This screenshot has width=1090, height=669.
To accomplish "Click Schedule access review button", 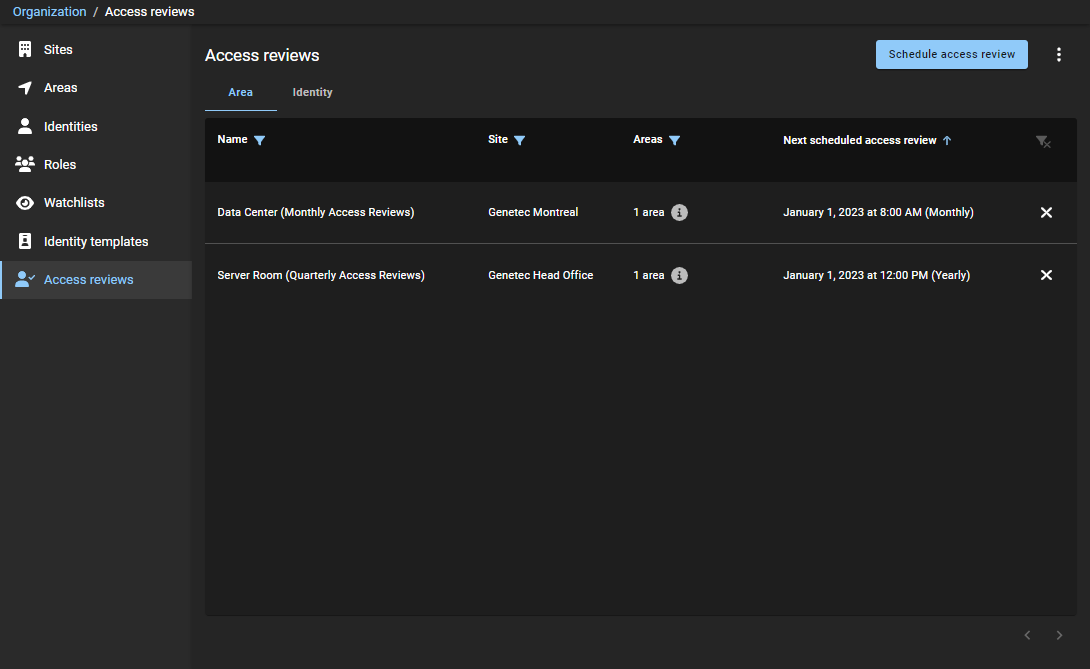I will [951, 55].
